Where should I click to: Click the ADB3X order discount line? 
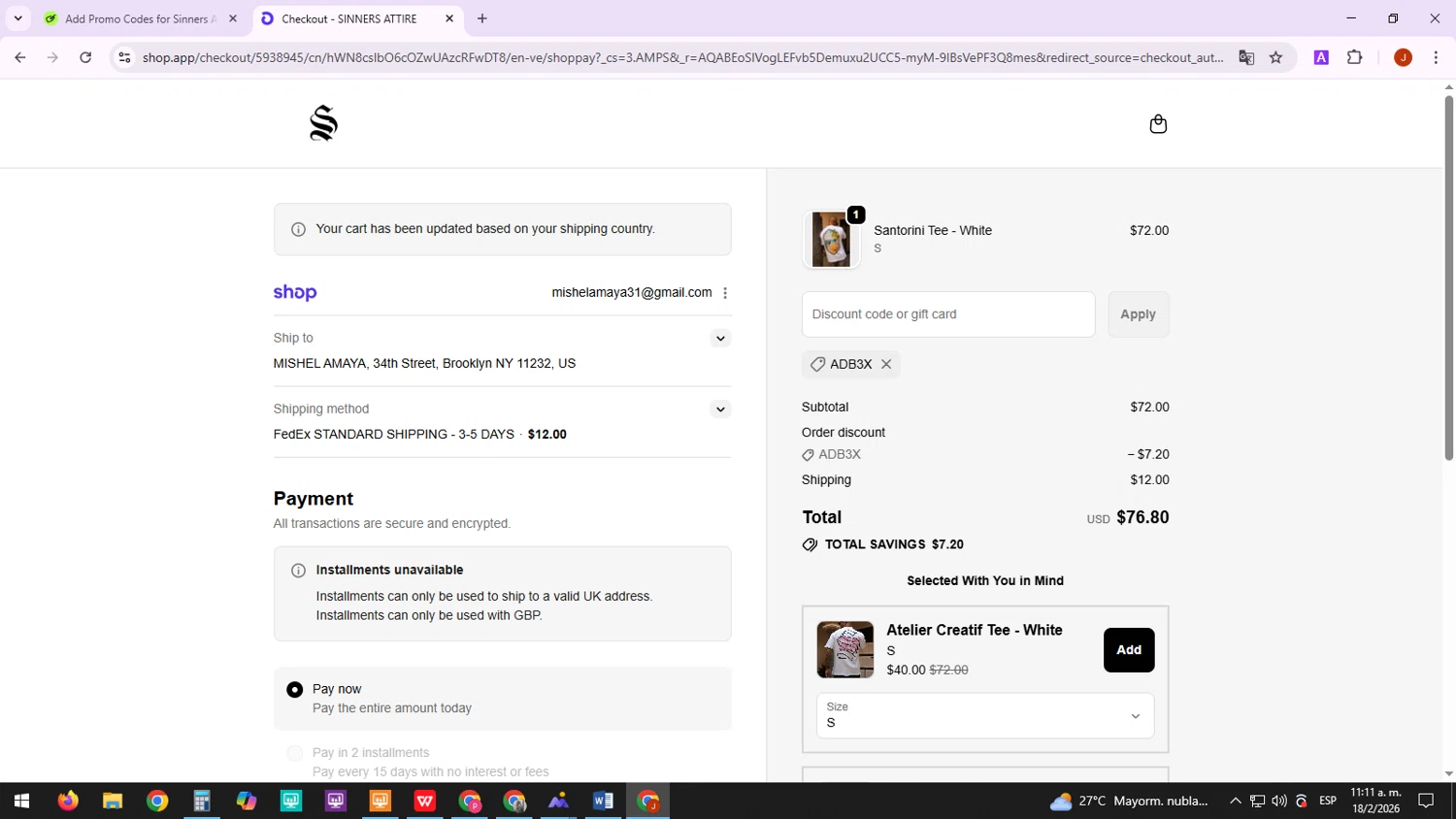[x=985, y=454]
